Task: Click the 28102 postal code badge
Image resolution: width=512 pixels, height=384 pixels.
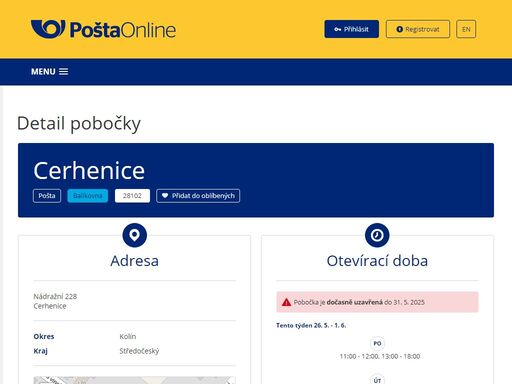Action: pos(132,196)
